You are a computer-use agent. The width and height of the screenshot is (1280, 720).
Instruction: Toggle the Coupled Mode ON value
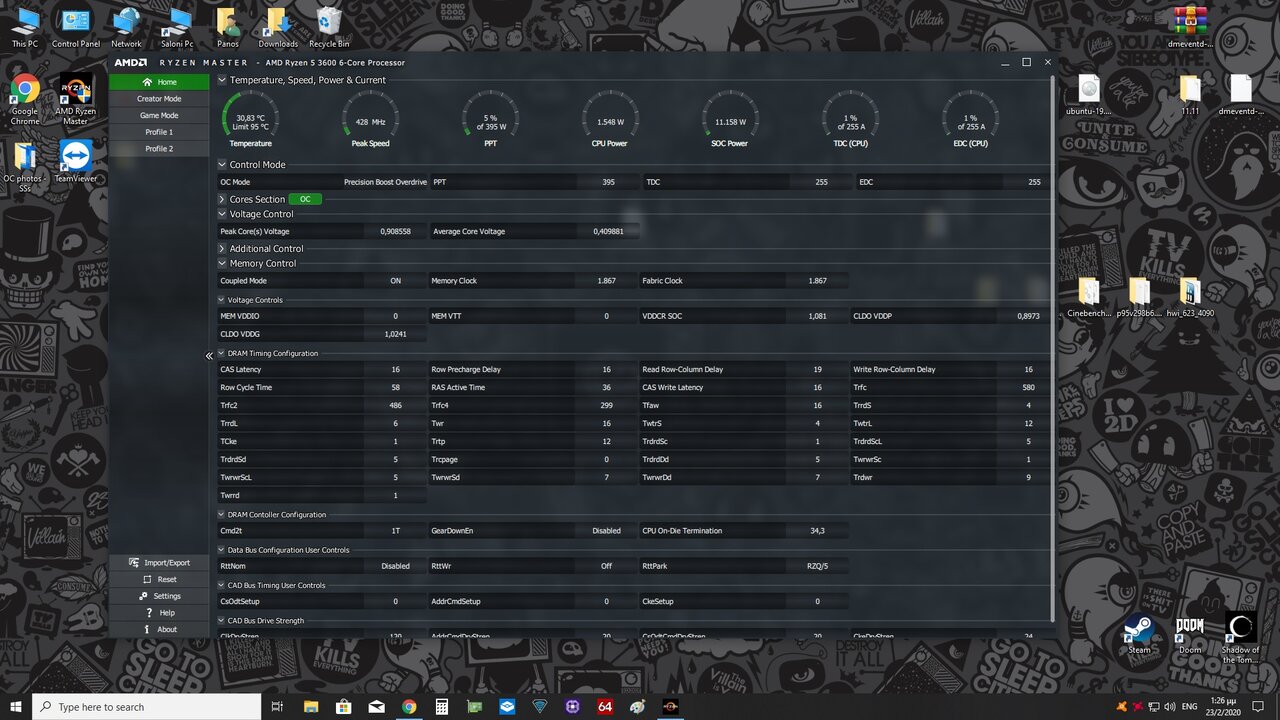point(395,281)
